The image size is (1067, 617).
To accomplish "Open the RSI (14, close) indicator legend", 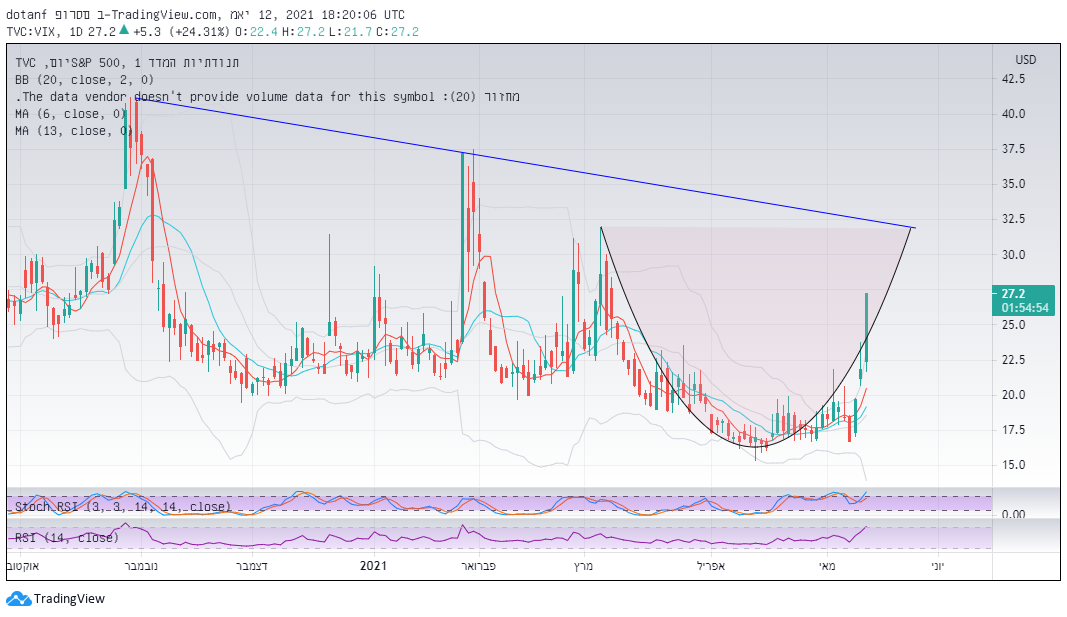I will [x=66, y=538].
